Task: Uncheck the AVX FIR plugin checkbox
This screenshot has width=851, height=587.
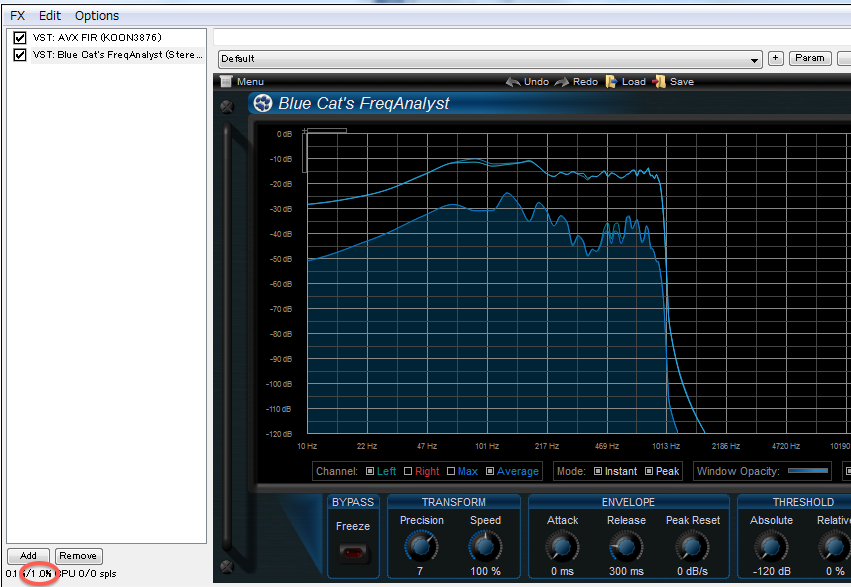Action: tap(20, 38)
